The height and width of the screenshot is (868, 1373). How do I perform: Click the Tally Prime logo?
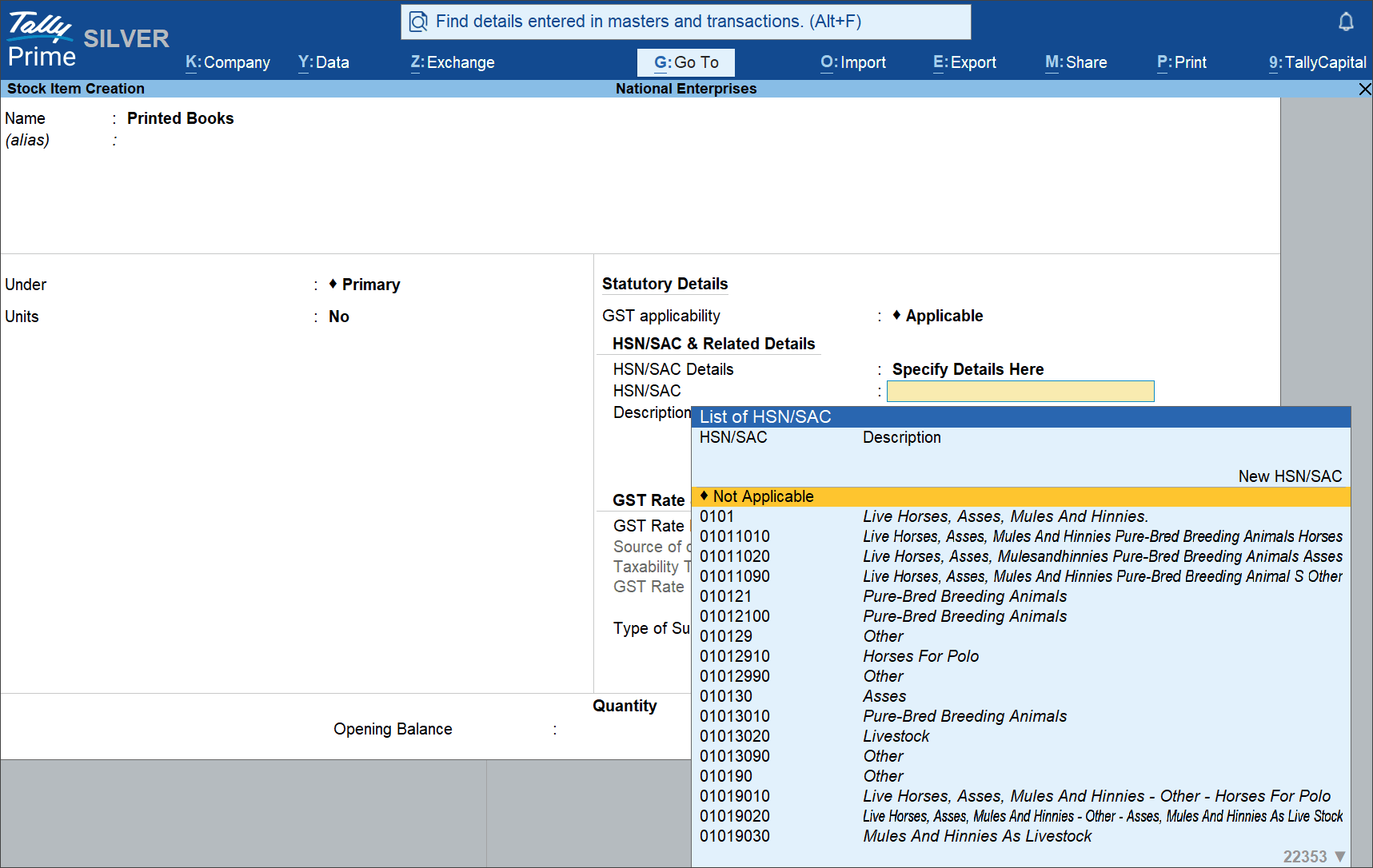(42, 39)
